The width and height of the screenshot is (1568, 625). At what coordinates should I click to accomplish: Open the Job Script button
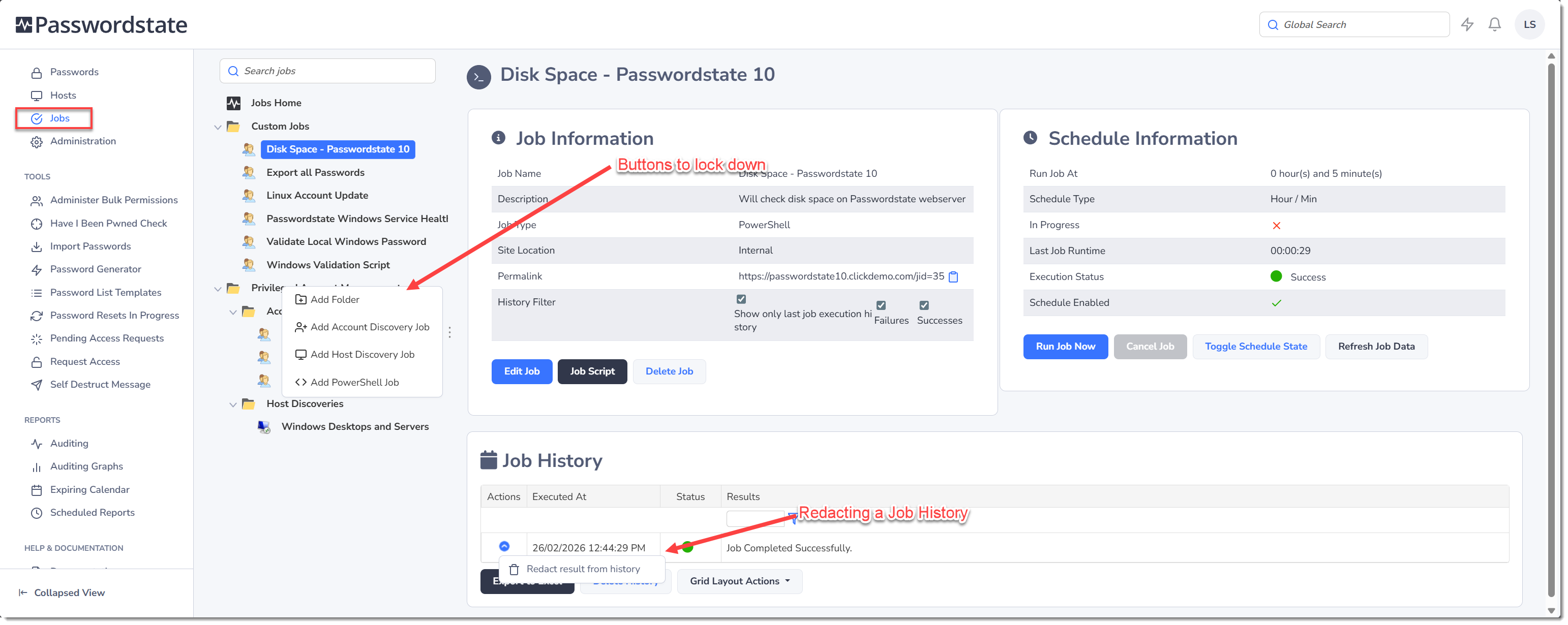click(x=592, y=372)
